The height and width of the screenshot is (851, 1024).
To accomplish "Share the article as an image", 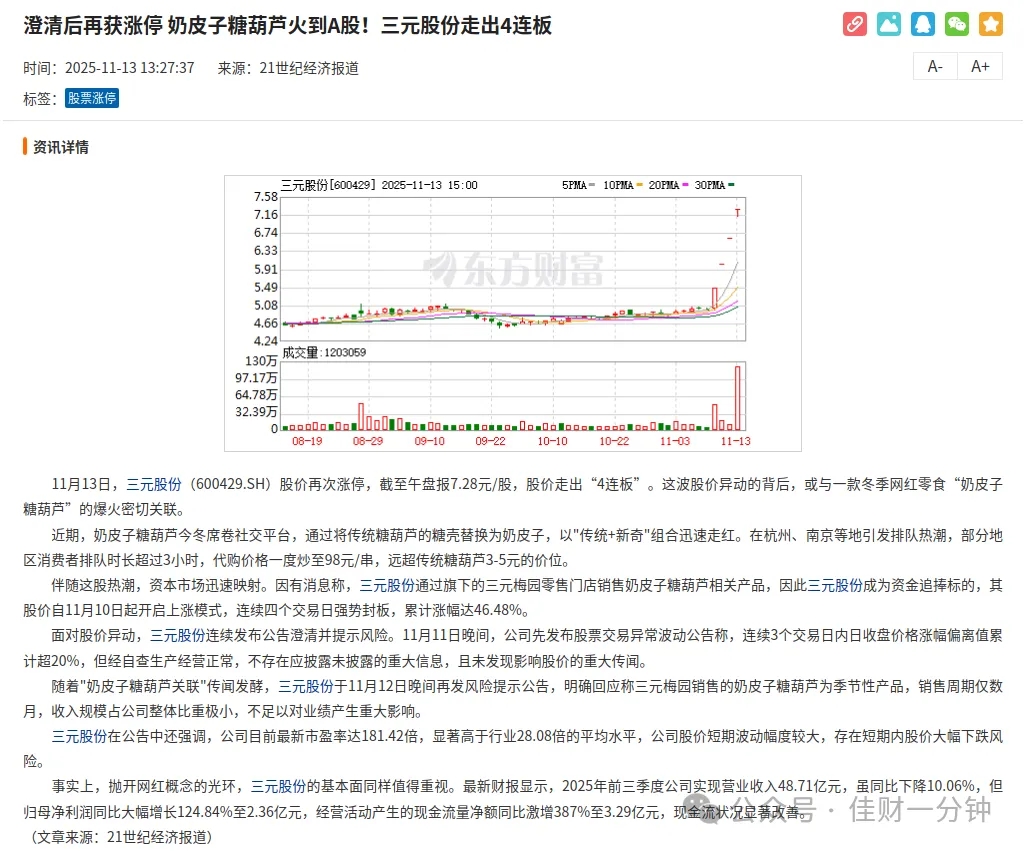I will (888, 23).
